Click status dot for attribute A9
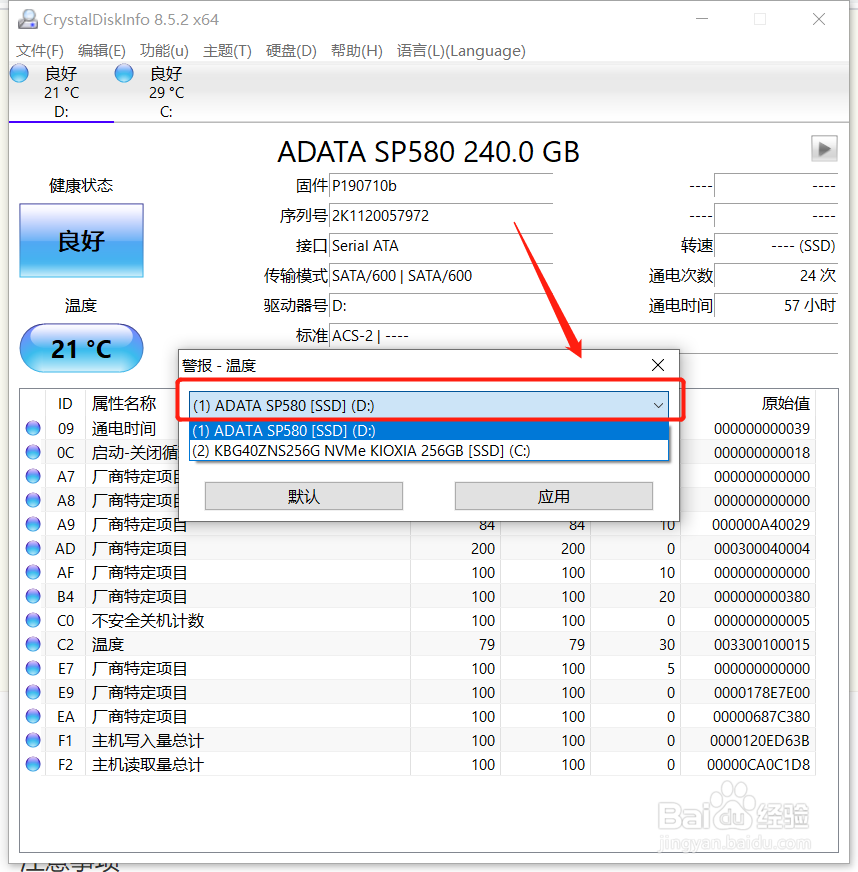Screen dimensions: 858x872 pos(33,524)
